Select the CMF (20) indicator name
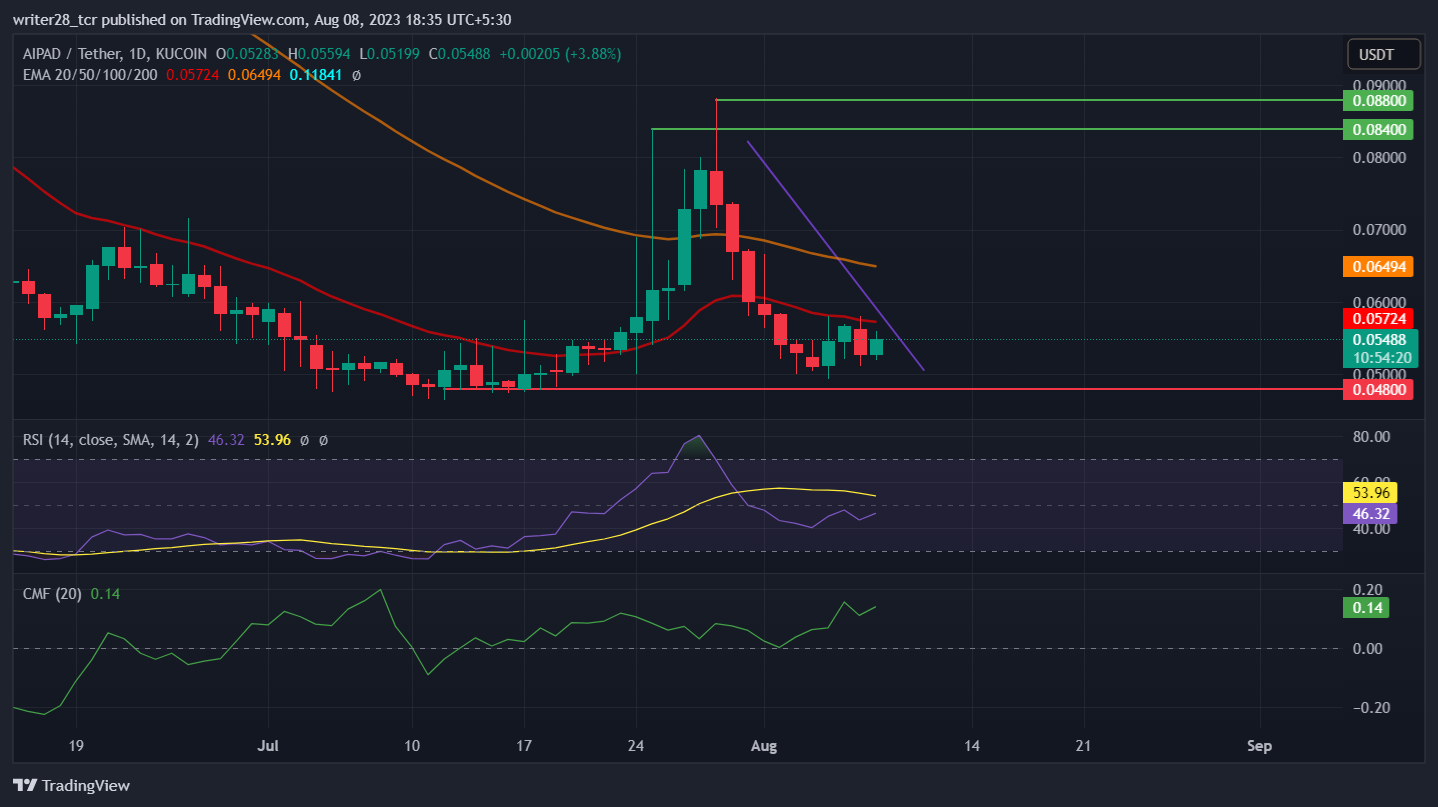The width and height of the screenshot is (1438, 807). [52, 594]
